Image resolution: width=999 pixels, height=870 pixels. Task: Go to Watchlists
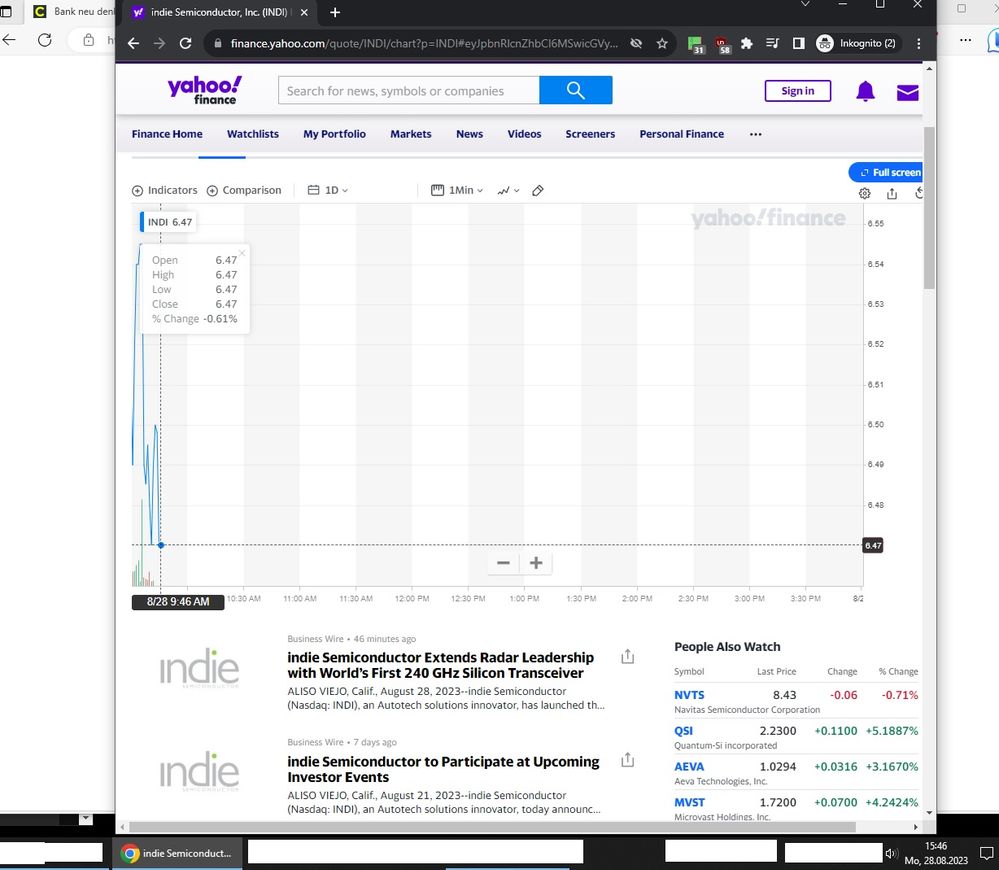253,134
